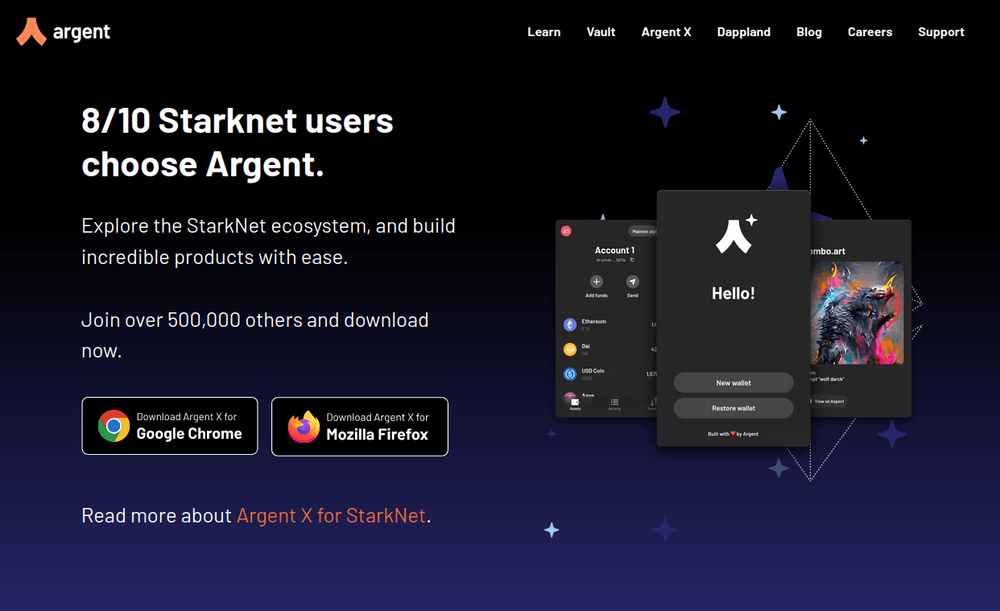Open the Careers page
Viewport: 1000px width, 611px height.
(870, 32)
